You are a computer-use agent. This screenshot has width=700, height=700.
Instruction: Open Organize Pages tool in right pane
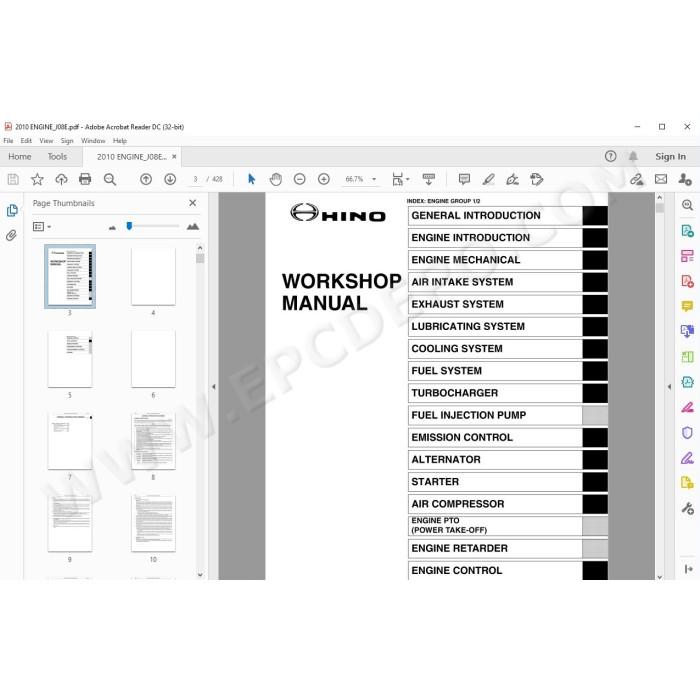688,256
